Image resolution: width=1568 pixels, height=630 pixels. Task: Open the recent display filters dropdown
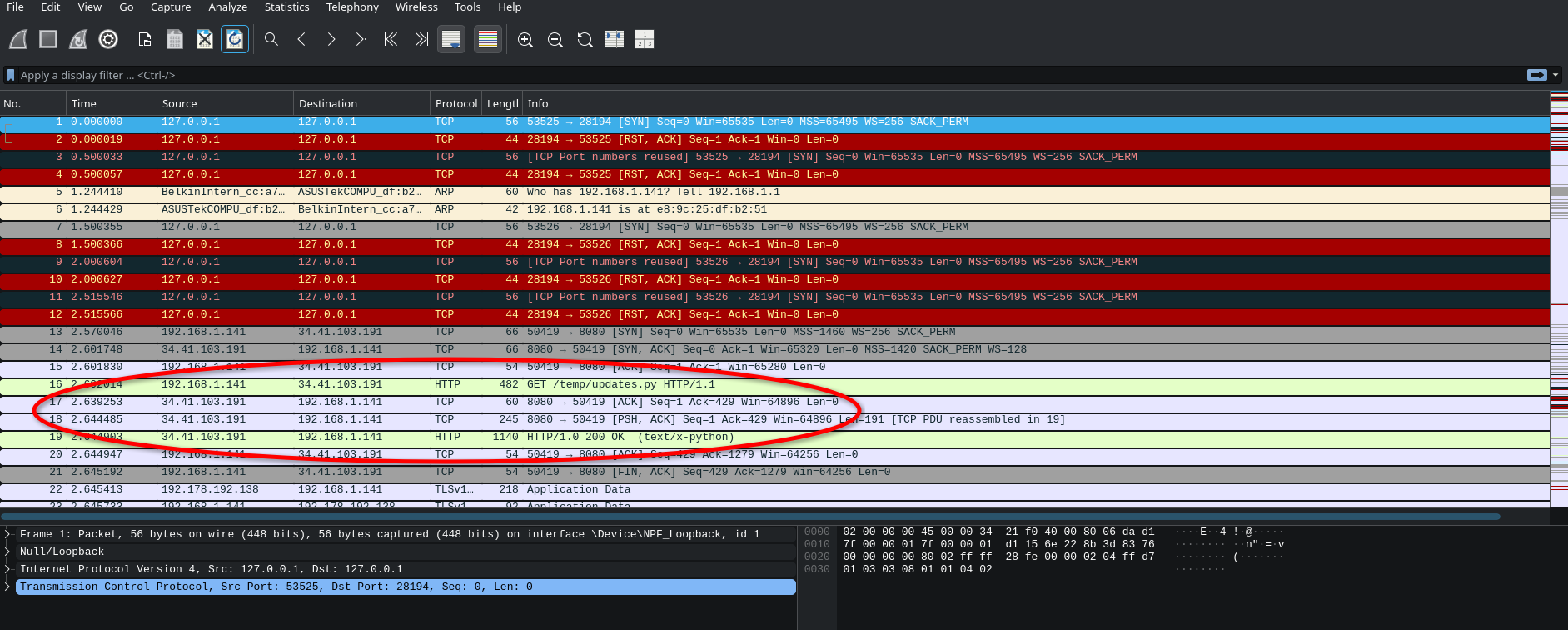click(x=1556, y=75)
